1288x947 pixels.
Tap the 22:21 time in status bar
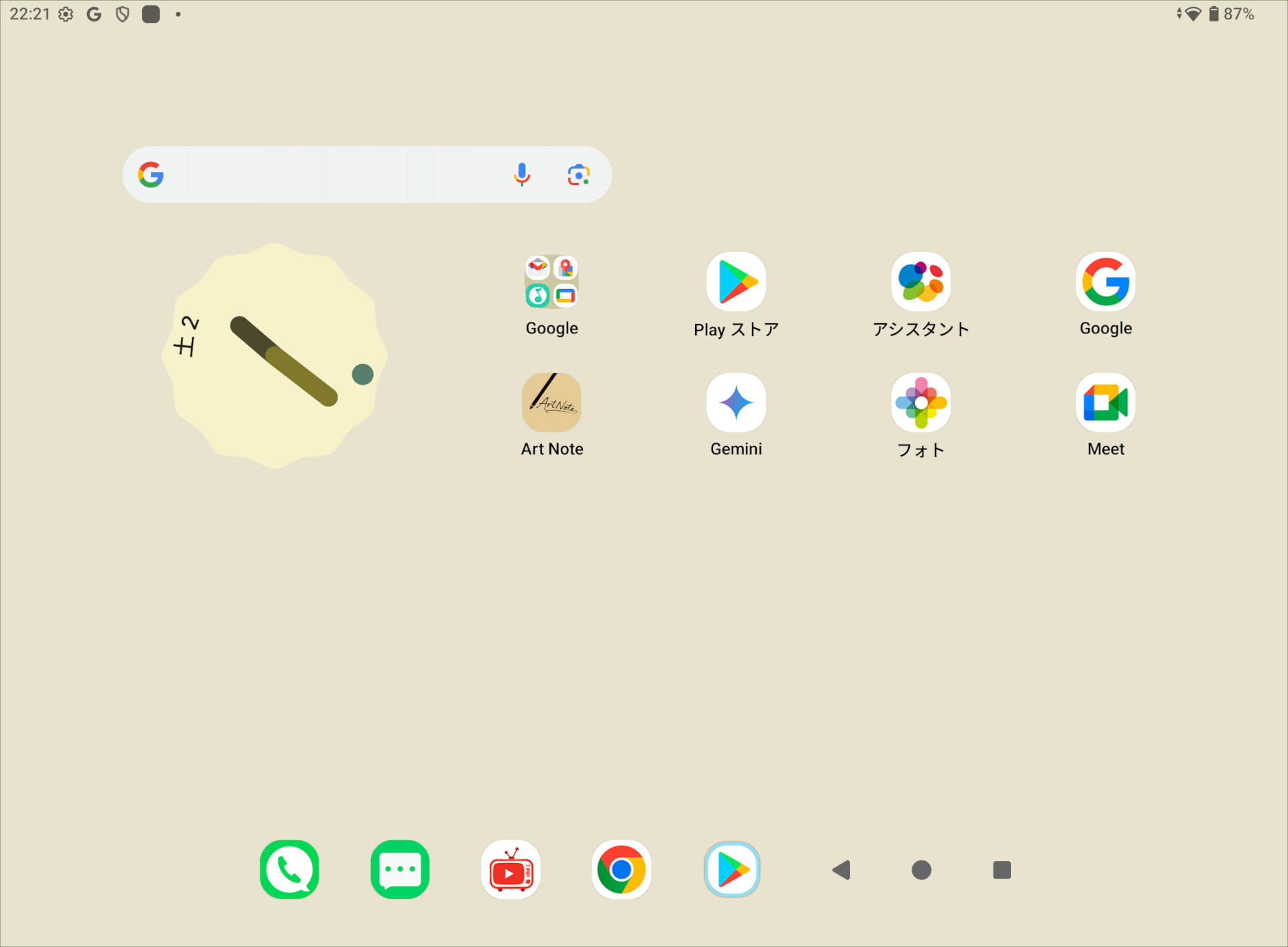point(30,14)
